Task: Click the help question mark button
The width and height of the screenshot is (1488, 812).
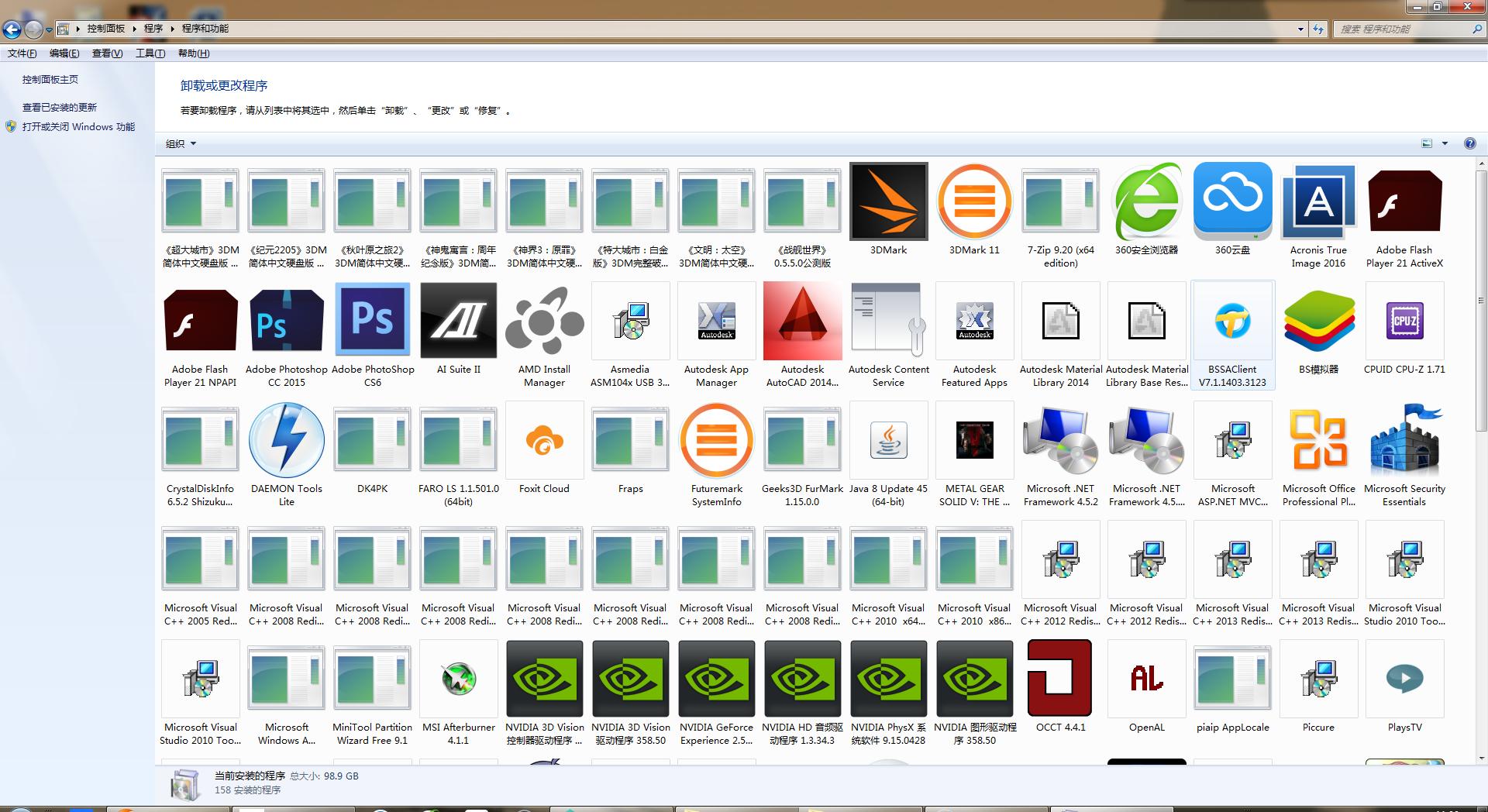Action: pos(1469,143)
